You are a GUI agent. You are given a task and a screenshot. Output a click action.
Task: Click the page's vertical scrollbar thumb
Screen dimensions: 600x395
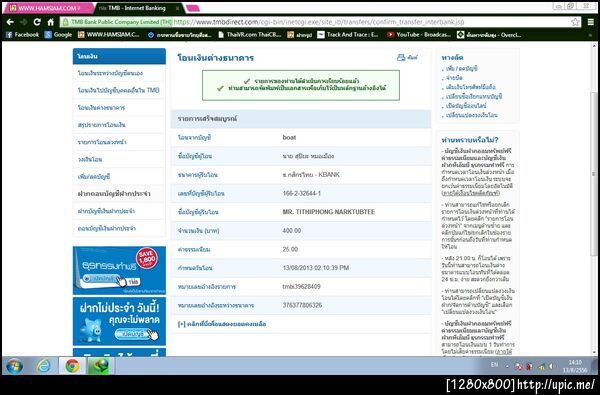pos(593,174)
